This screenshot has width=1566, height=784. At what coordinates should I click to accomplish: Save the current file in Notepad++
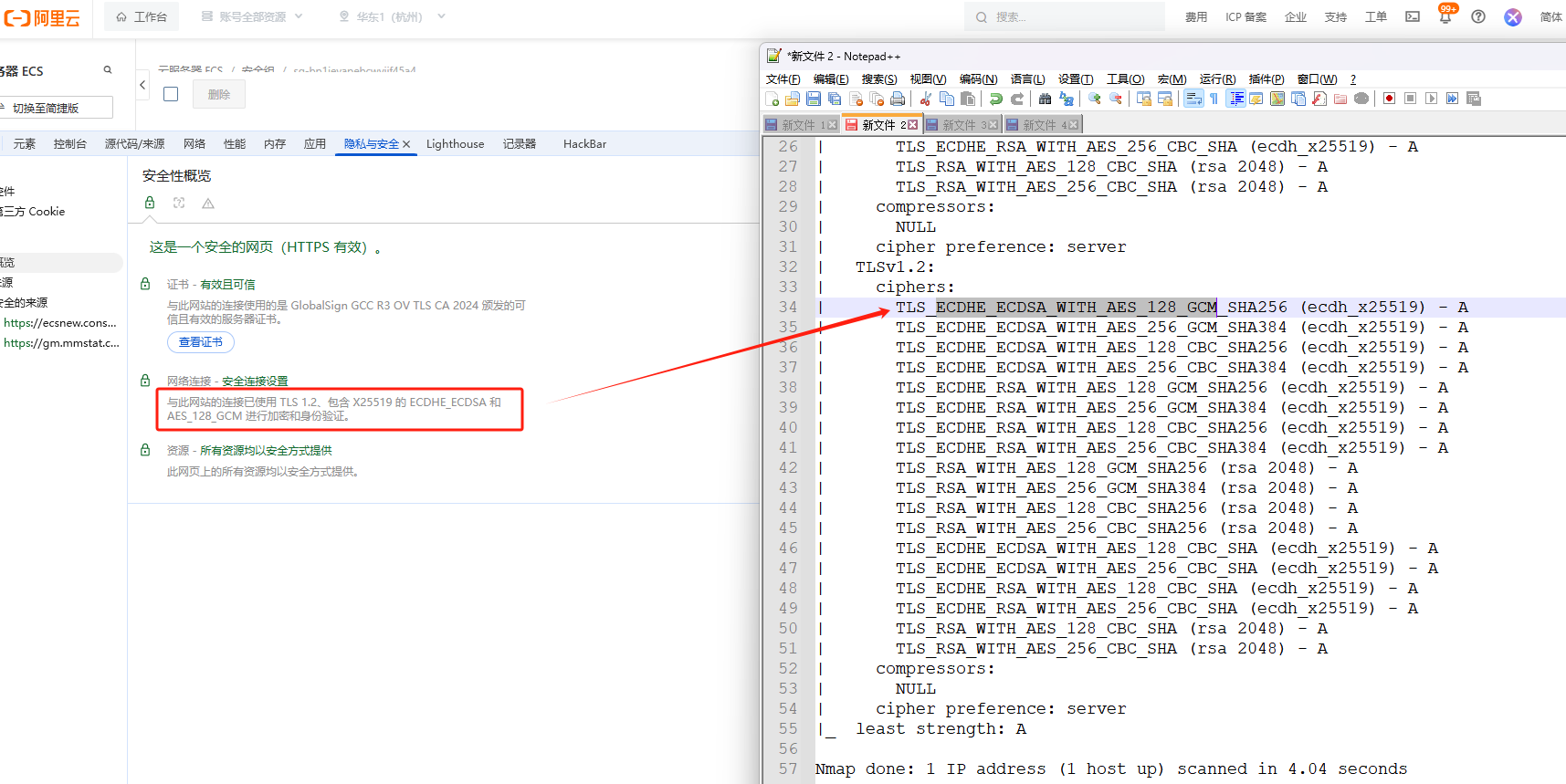point(814,99)
